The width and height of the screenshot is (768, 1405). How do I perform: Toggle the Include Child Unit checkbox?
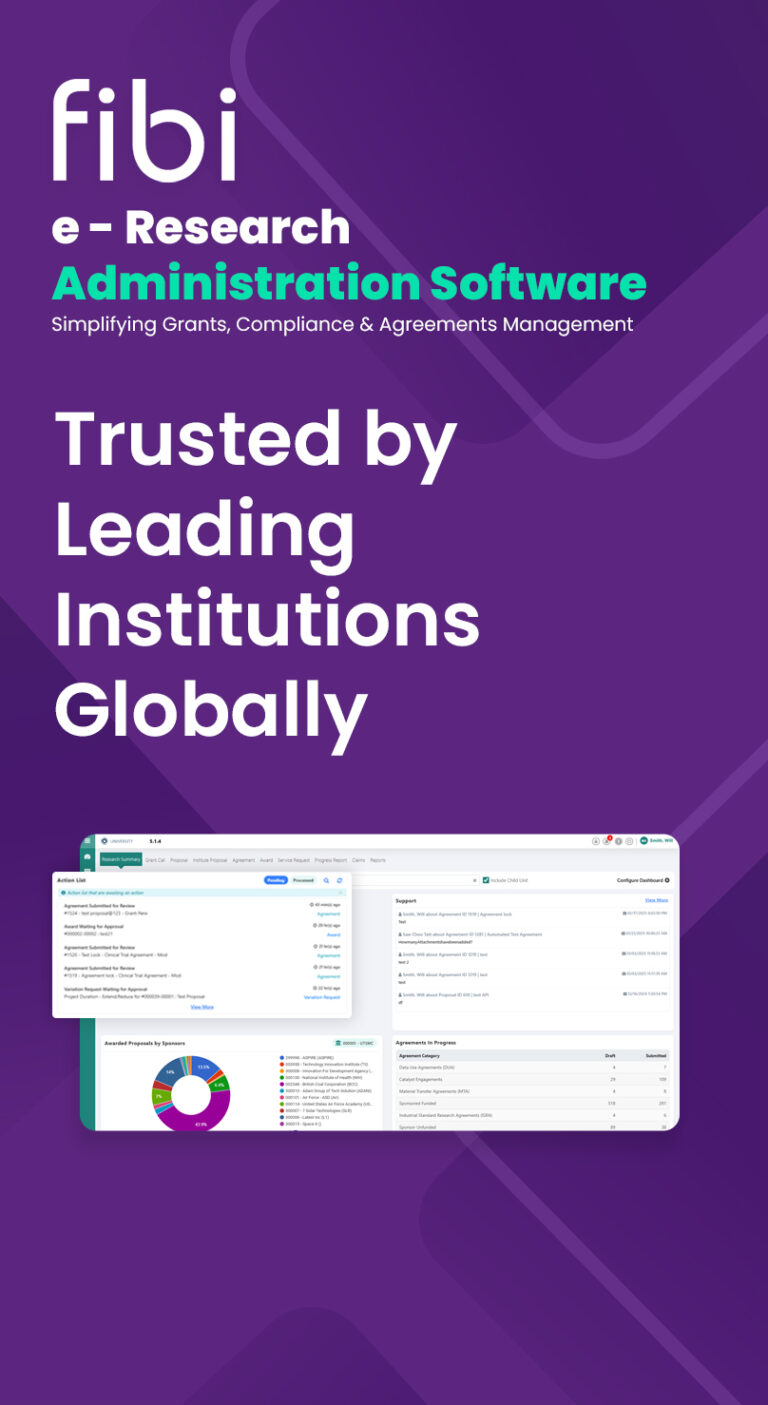pos(486,880)
